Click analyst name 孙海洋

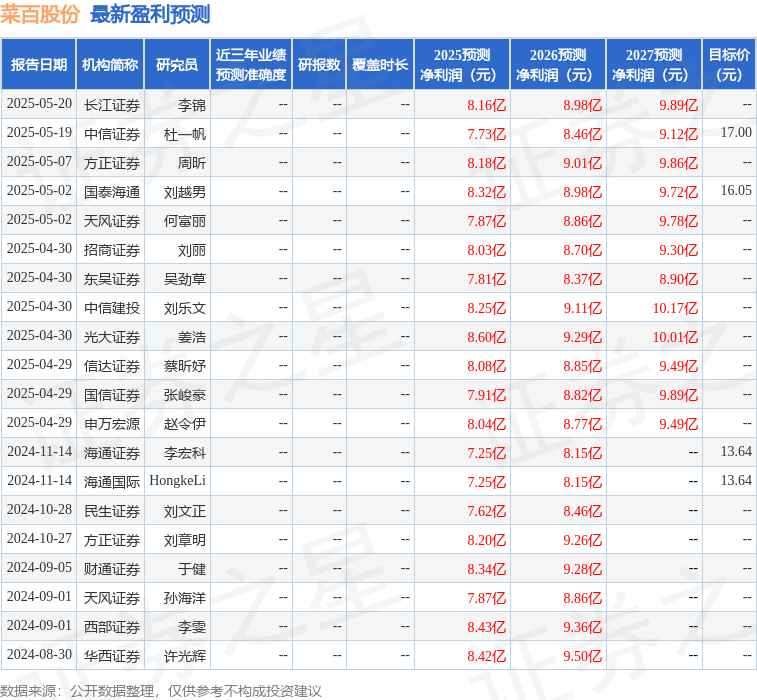[185, 598]
